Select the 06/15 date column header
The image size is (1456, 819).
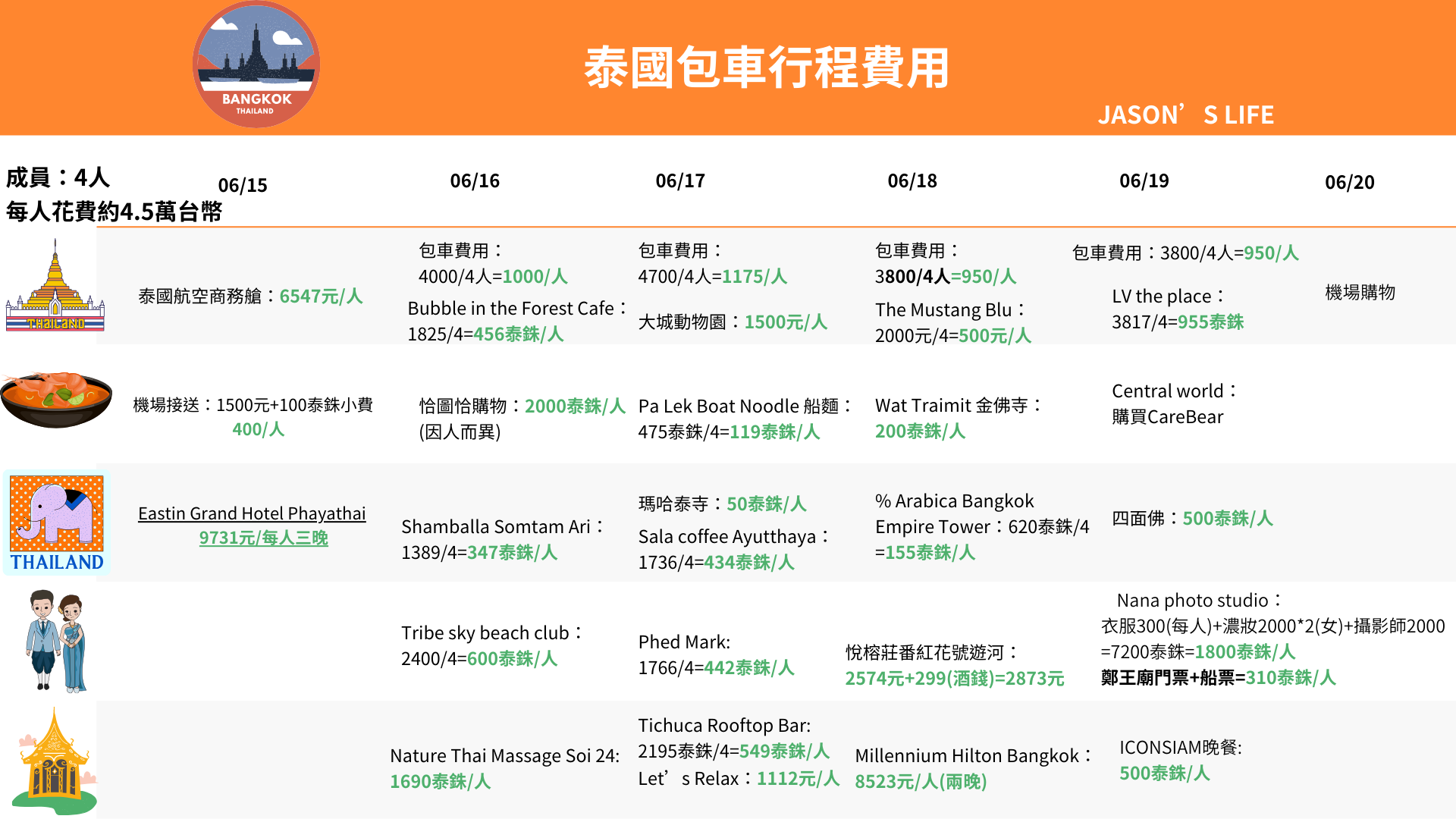point(243,185)
